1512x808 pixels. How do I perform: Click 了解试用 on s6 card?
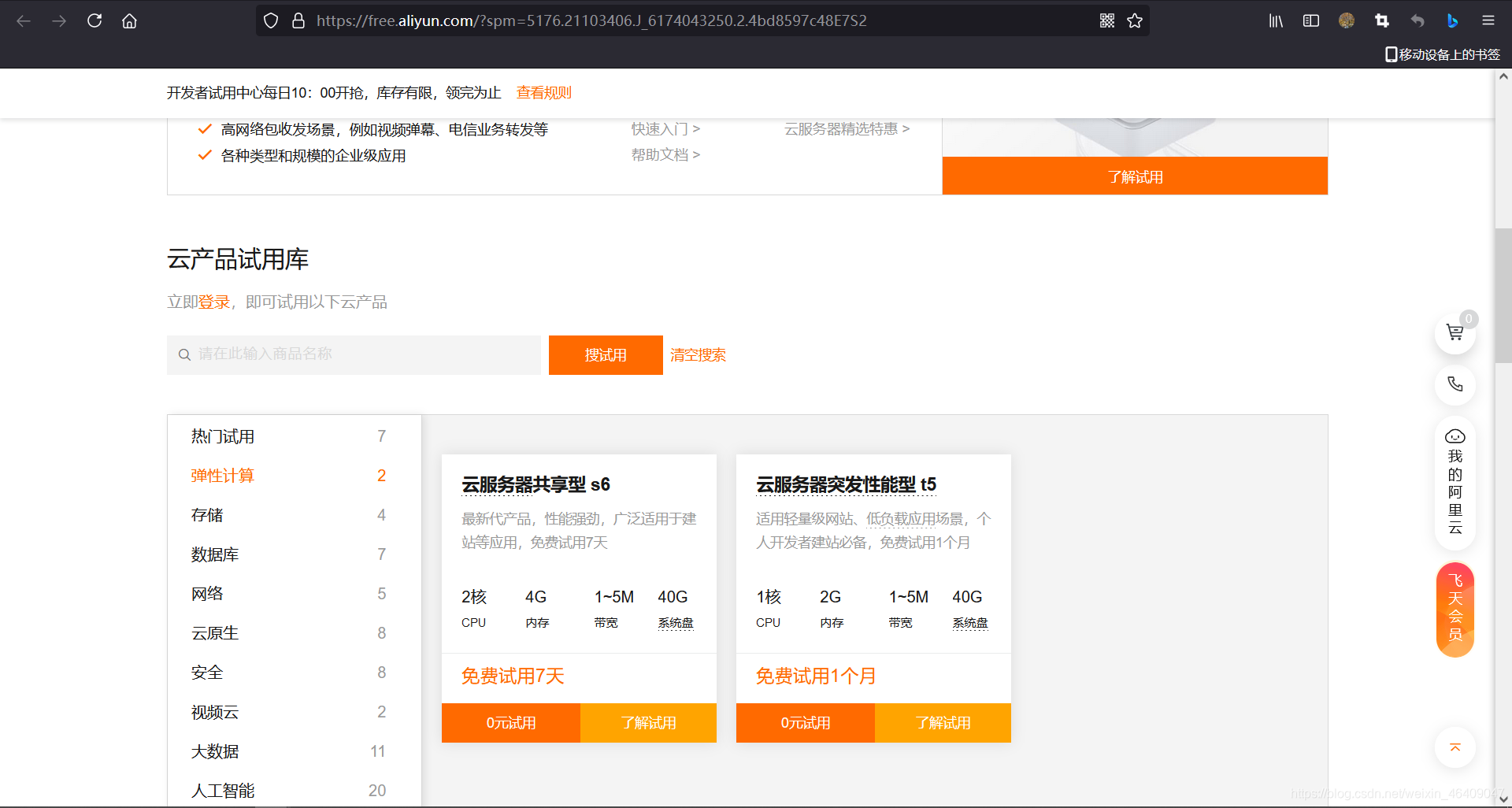coord(648,723)
